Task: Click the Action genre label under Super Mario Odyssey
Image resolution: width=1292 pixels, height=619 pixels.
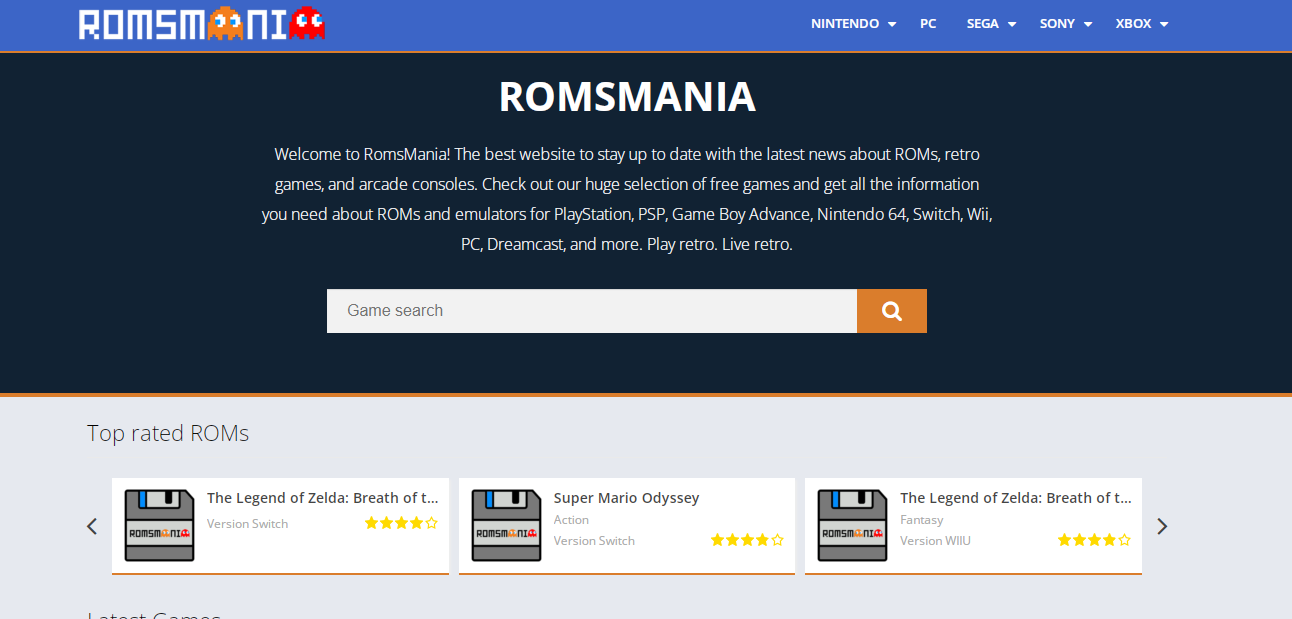Action: (571, 519)
